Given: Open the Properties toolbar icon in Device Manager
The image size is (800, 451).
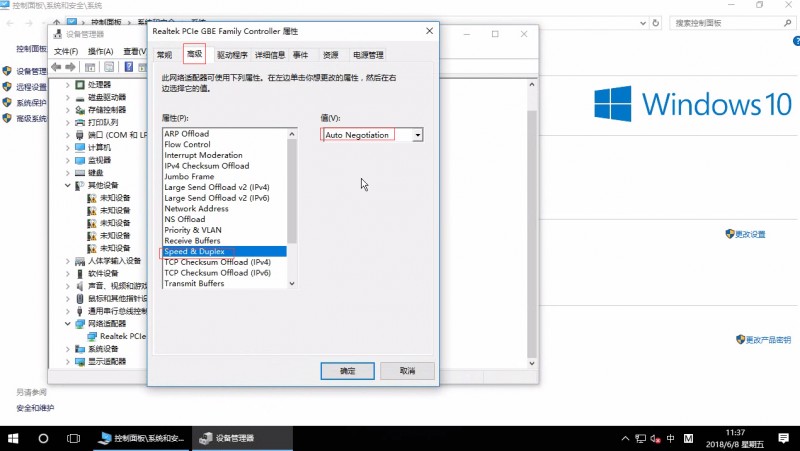Looking at the screenshot, I should pyautogui.click(x=109, y=67).
